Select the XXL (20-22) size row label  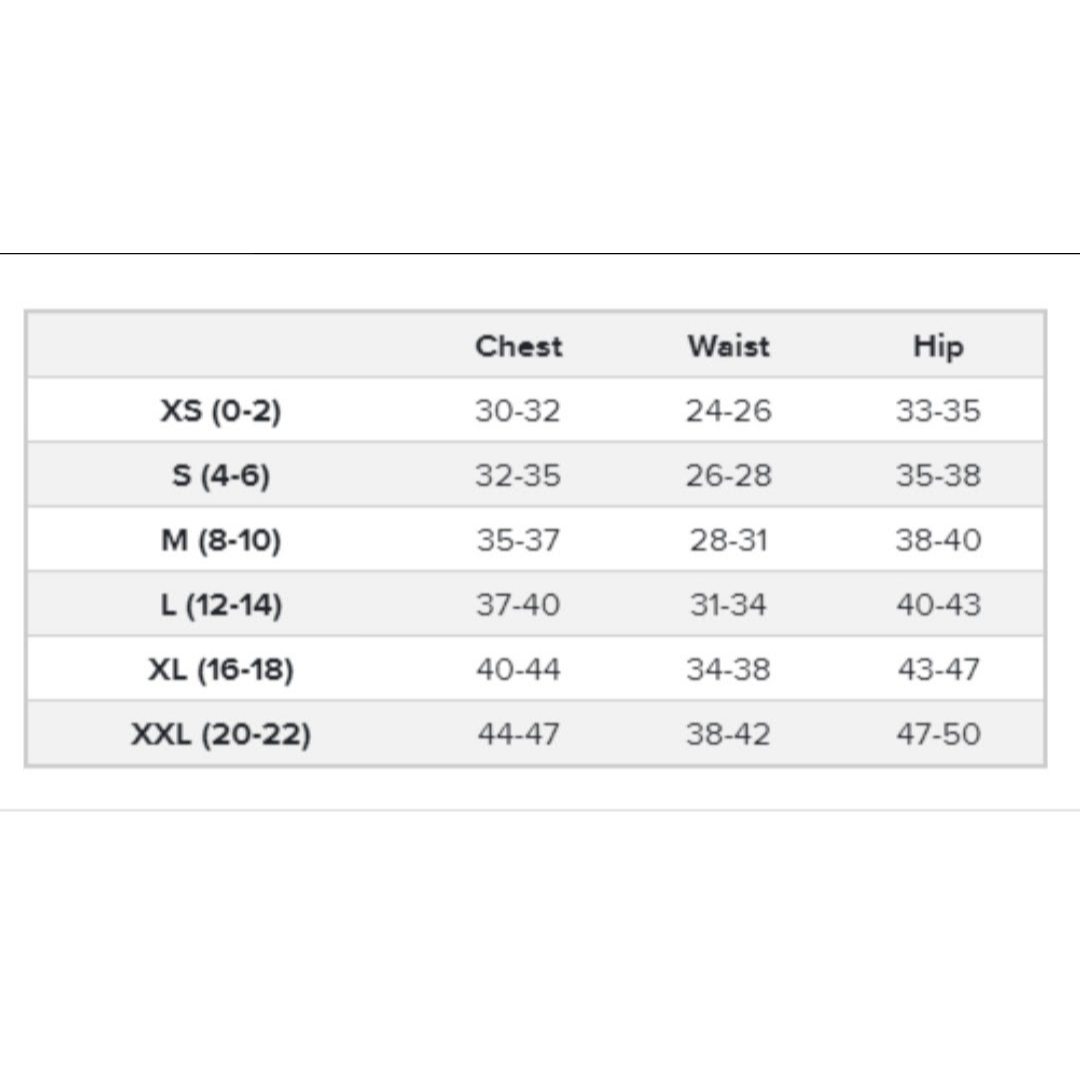[220, 734]
